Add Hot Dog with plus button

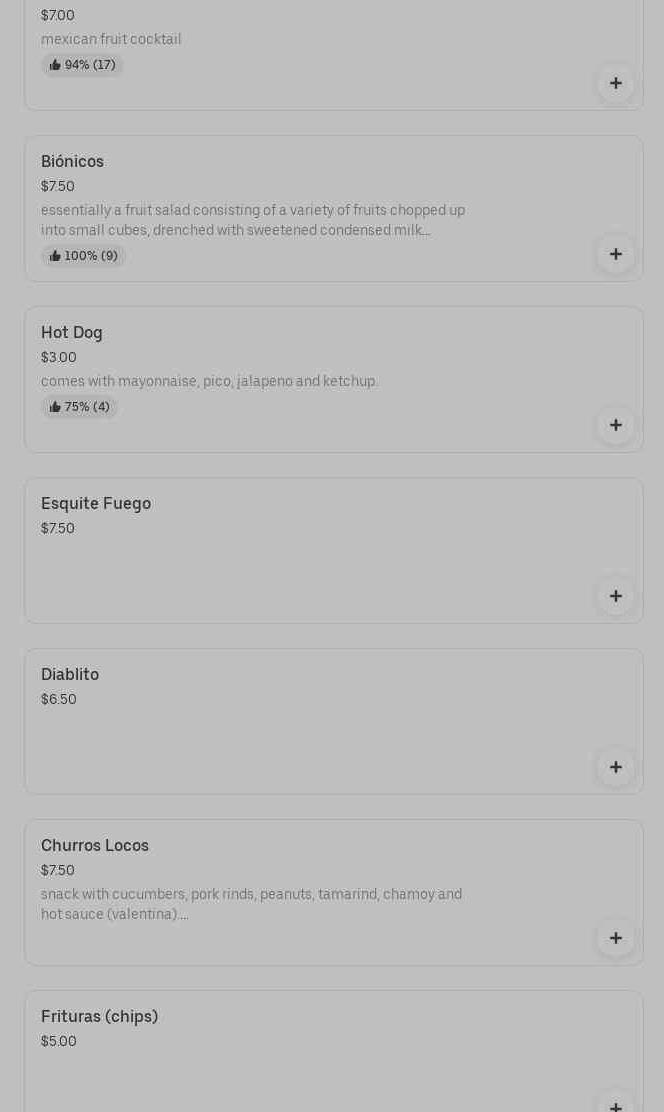click(616, 426)
